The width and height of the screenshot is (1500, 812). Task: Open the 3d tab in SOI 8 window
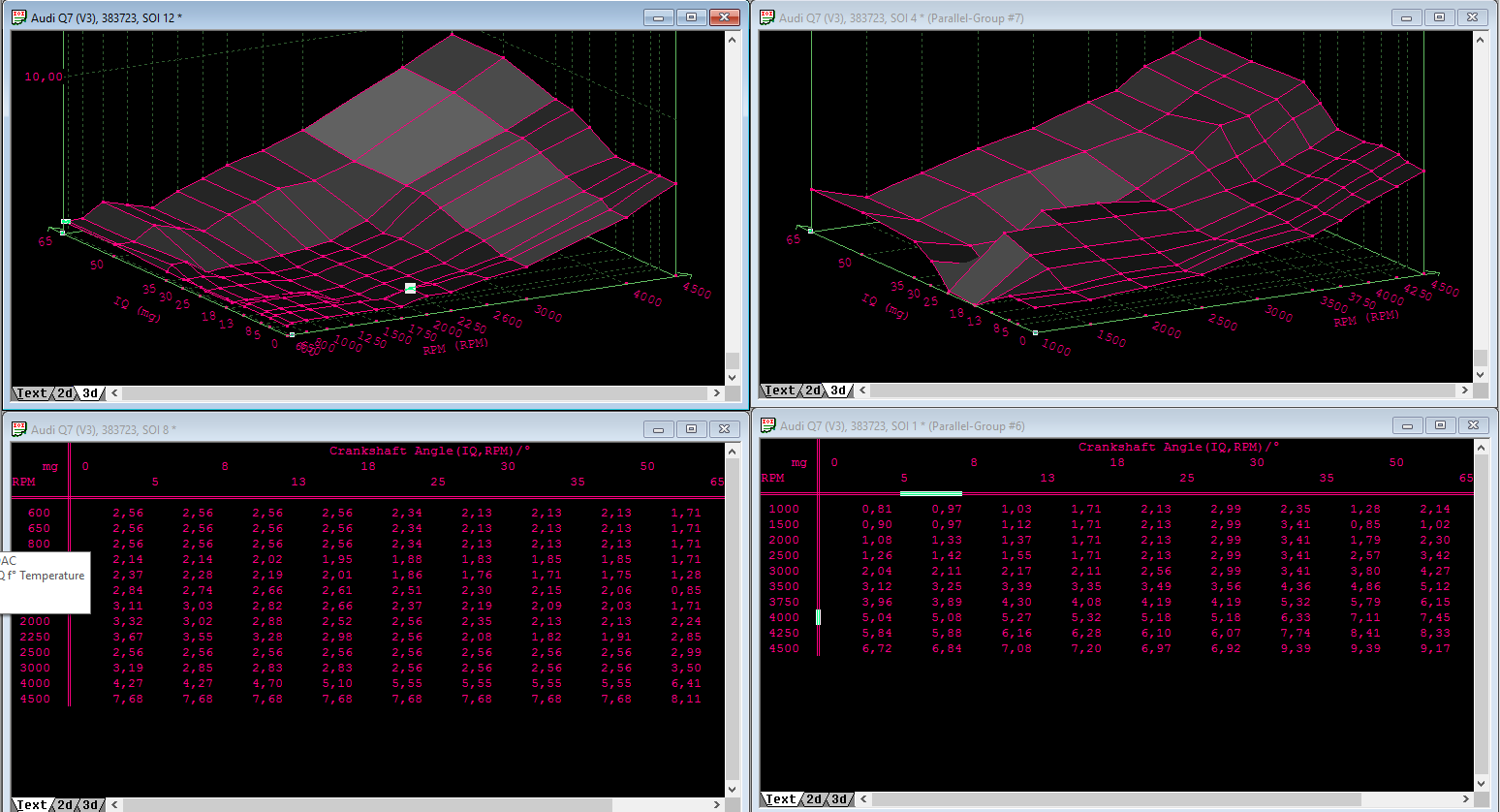tap(90, 805)
